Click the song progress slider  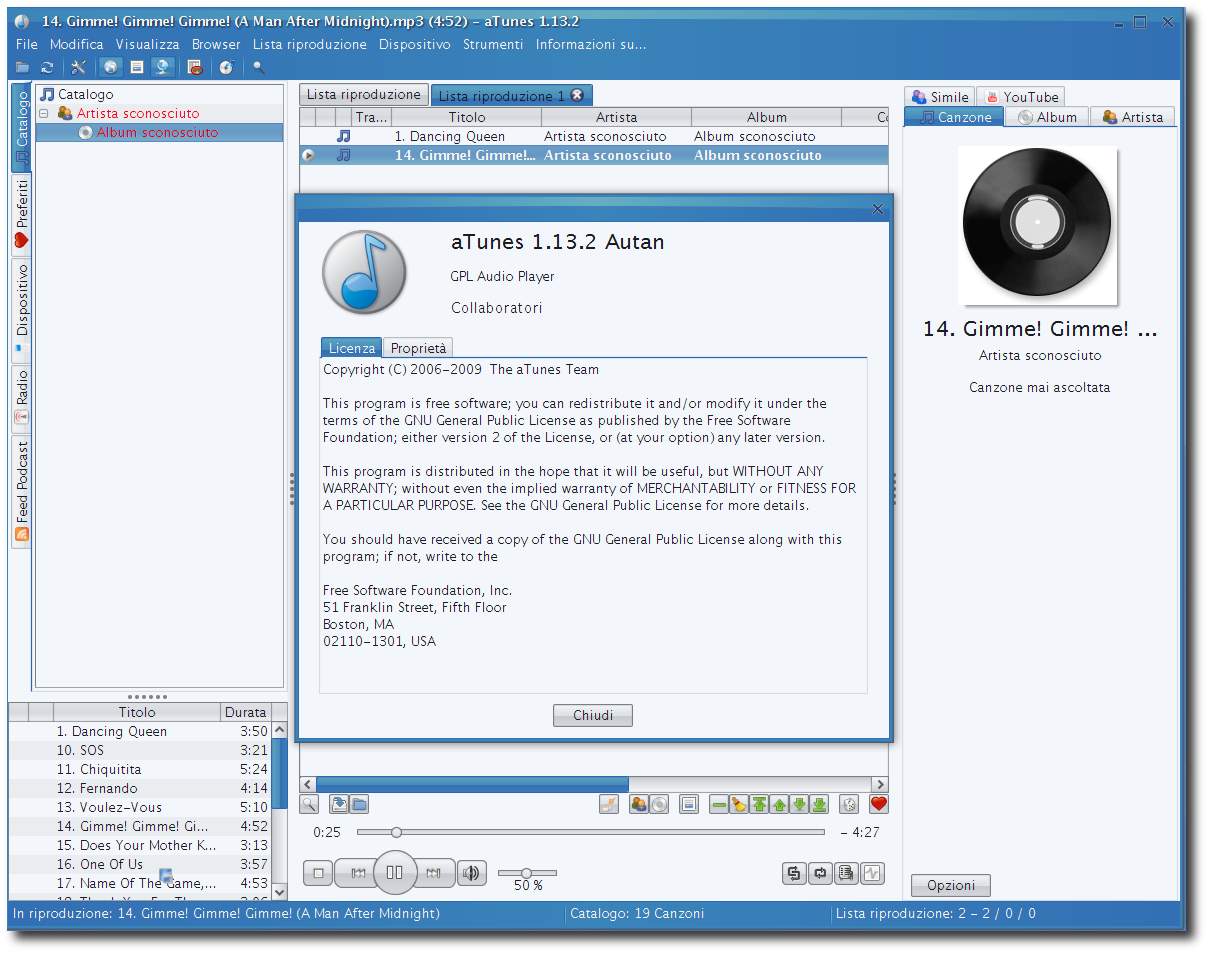pyautogui.click(x=591, y=832)
